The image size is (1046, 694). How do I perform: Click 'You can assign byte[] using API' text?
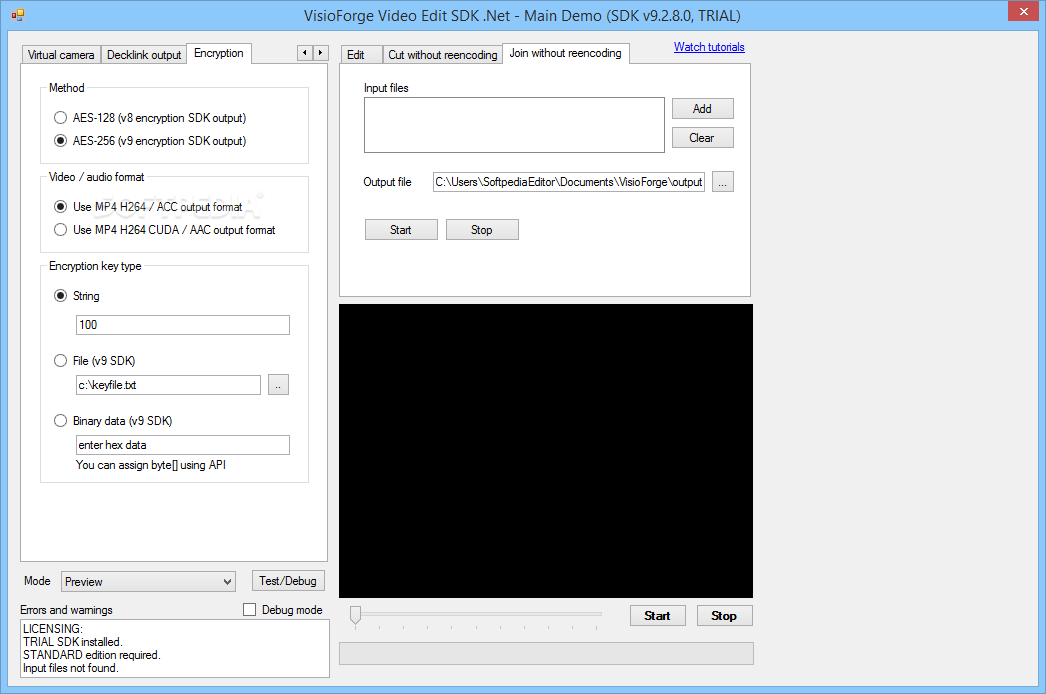tap(151, 465)
